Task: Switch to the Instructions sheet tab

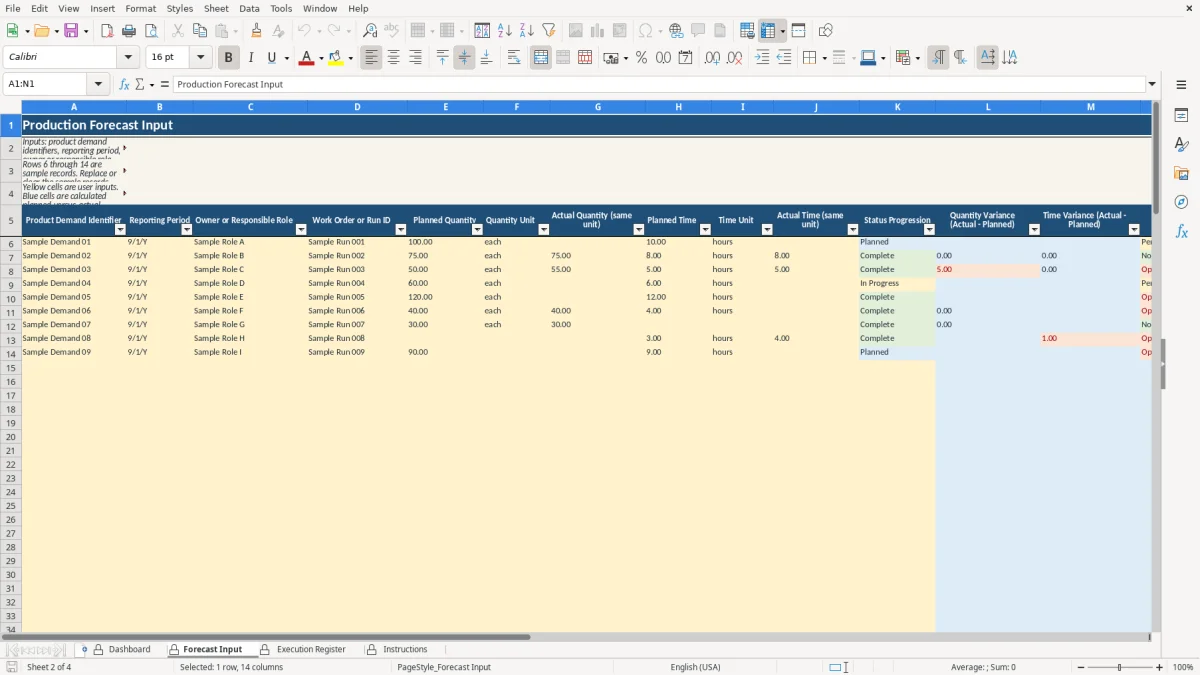Action: coord(405,650)
